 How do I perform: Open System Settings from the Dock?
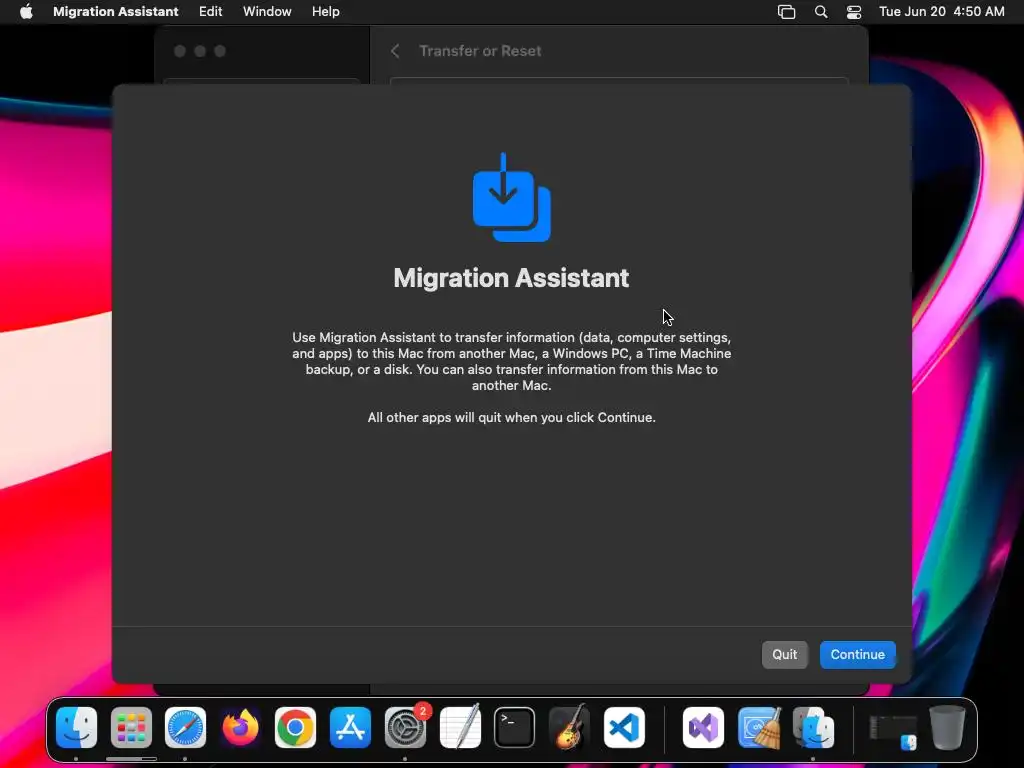coord(405,728)
